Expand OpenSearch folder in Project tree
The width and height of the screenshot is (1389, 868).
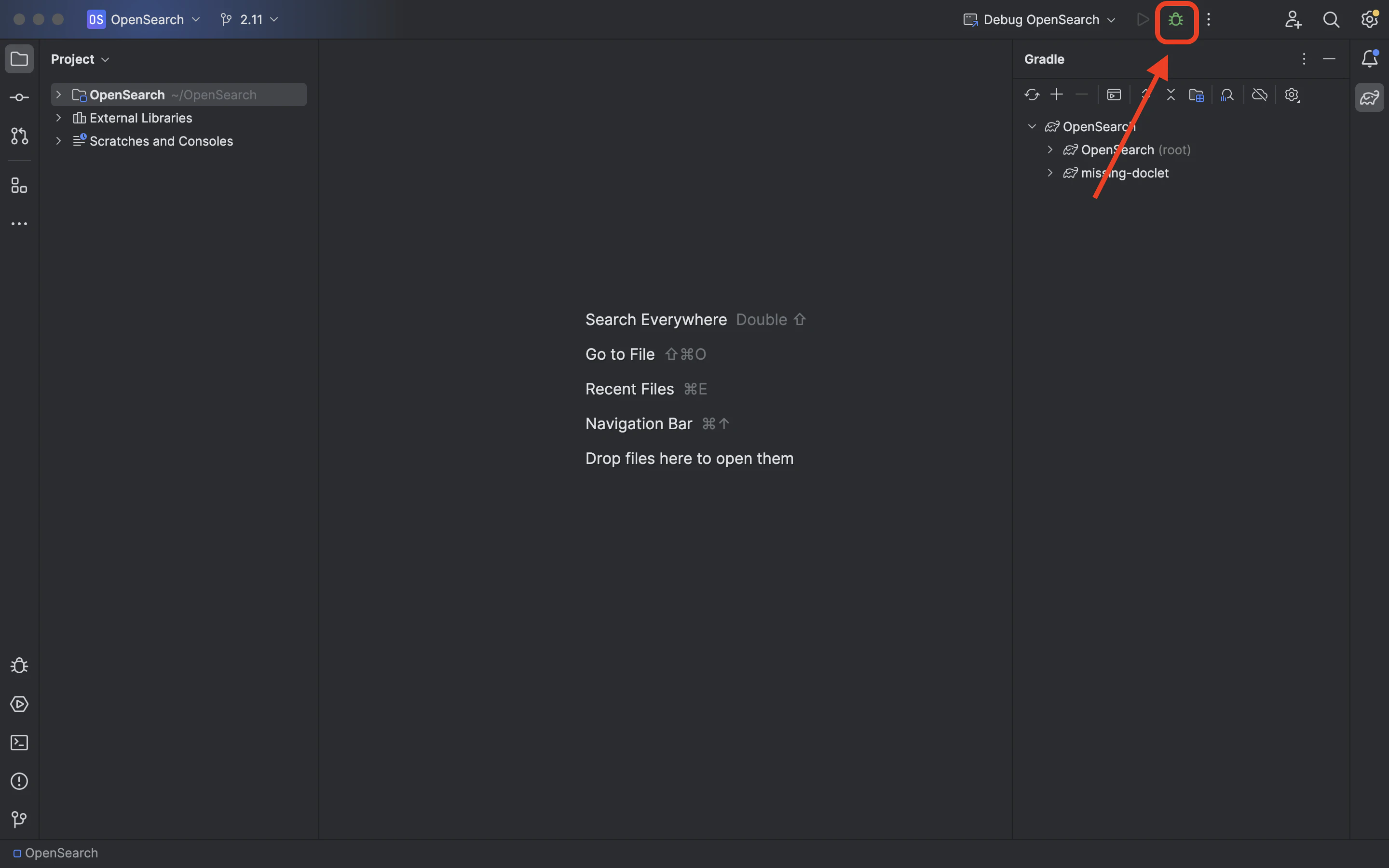(x=58, y=95)
